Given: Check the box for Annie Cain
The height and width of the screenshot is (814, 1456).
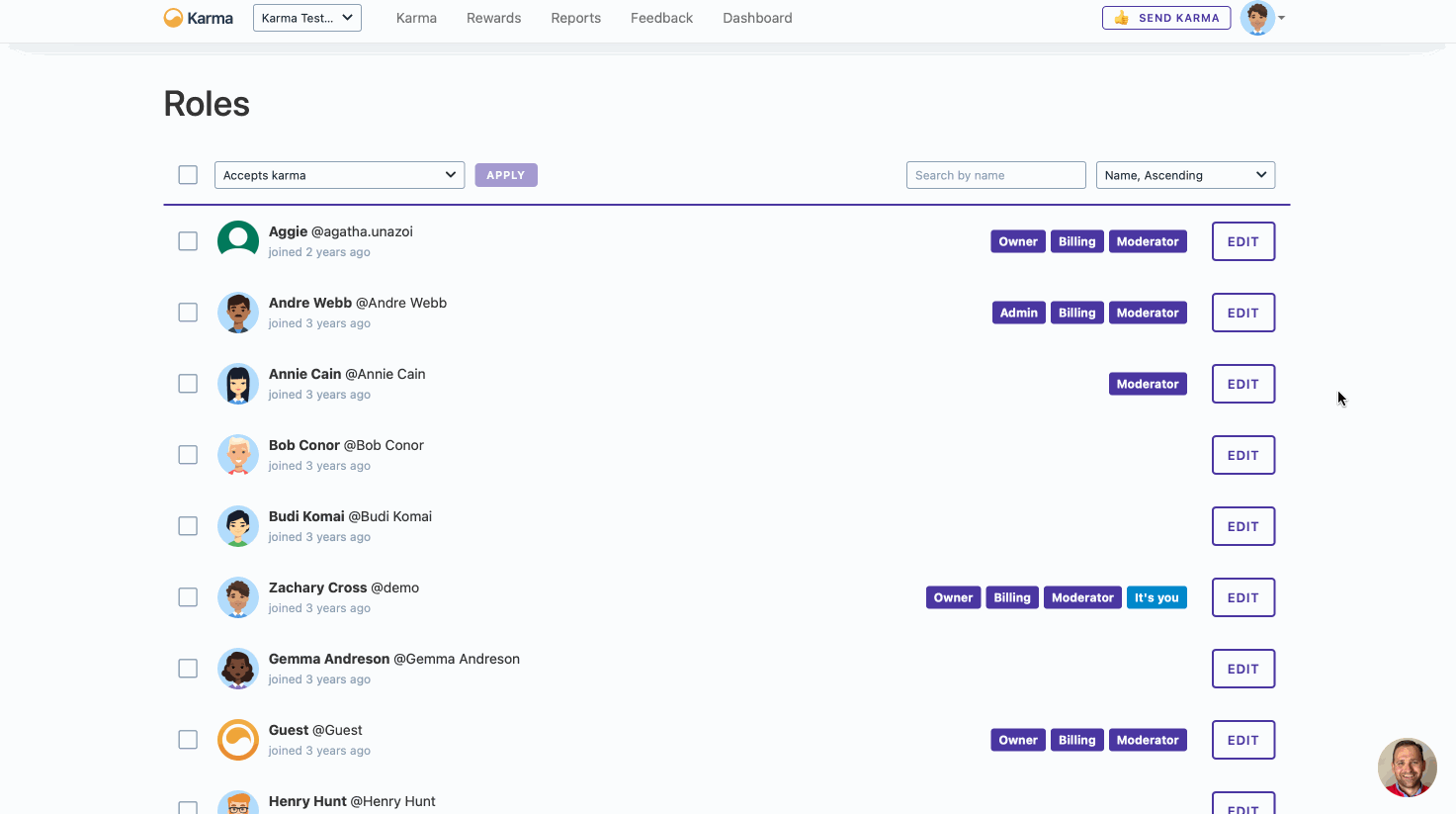Looking at the screenshot, I should click(188, 384).
